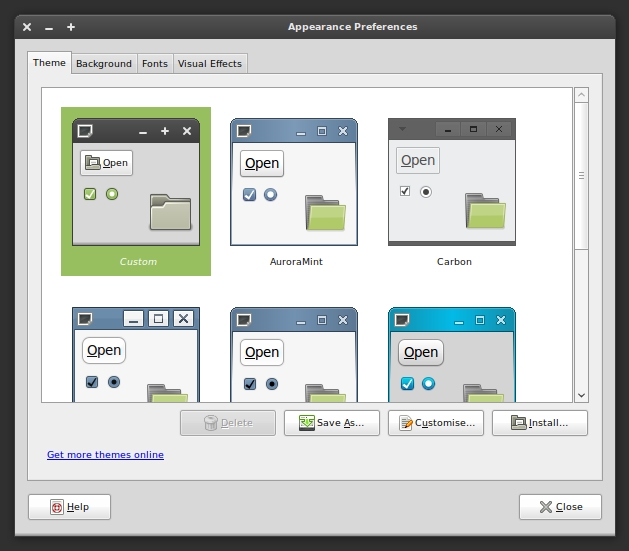Click the Save As download icon
This screenshot has width=629, height=551.
[x=304, y=423]
